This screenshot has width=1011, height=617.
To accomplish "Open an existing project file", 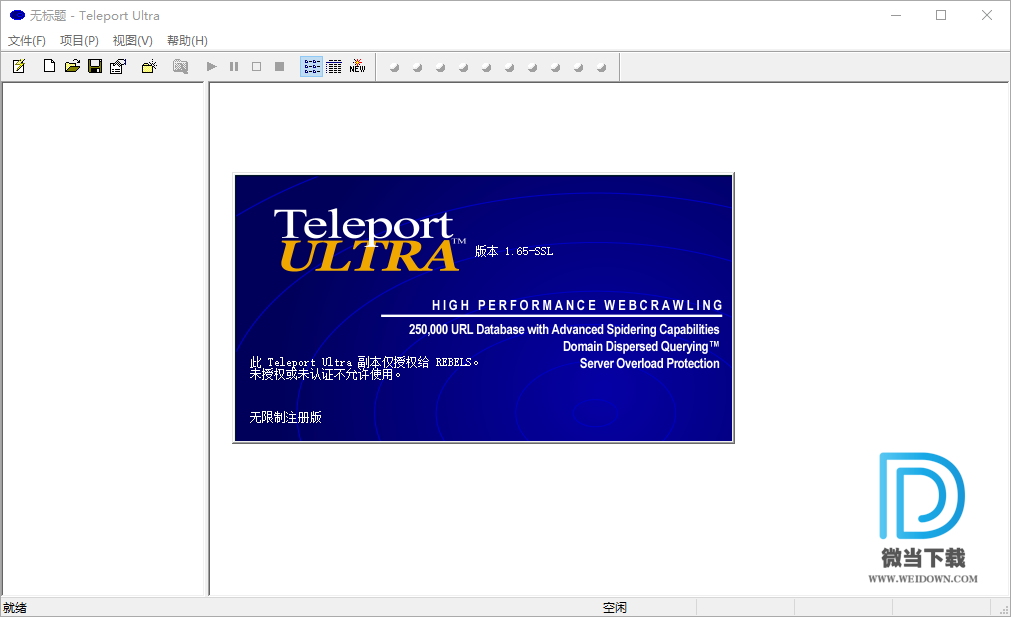I will 72,66.
